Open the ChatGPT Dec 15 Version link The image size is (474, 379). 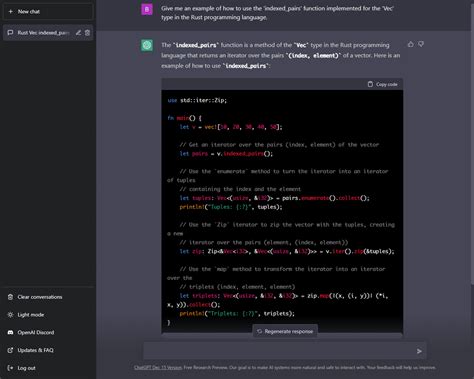[x=158, y=367]
